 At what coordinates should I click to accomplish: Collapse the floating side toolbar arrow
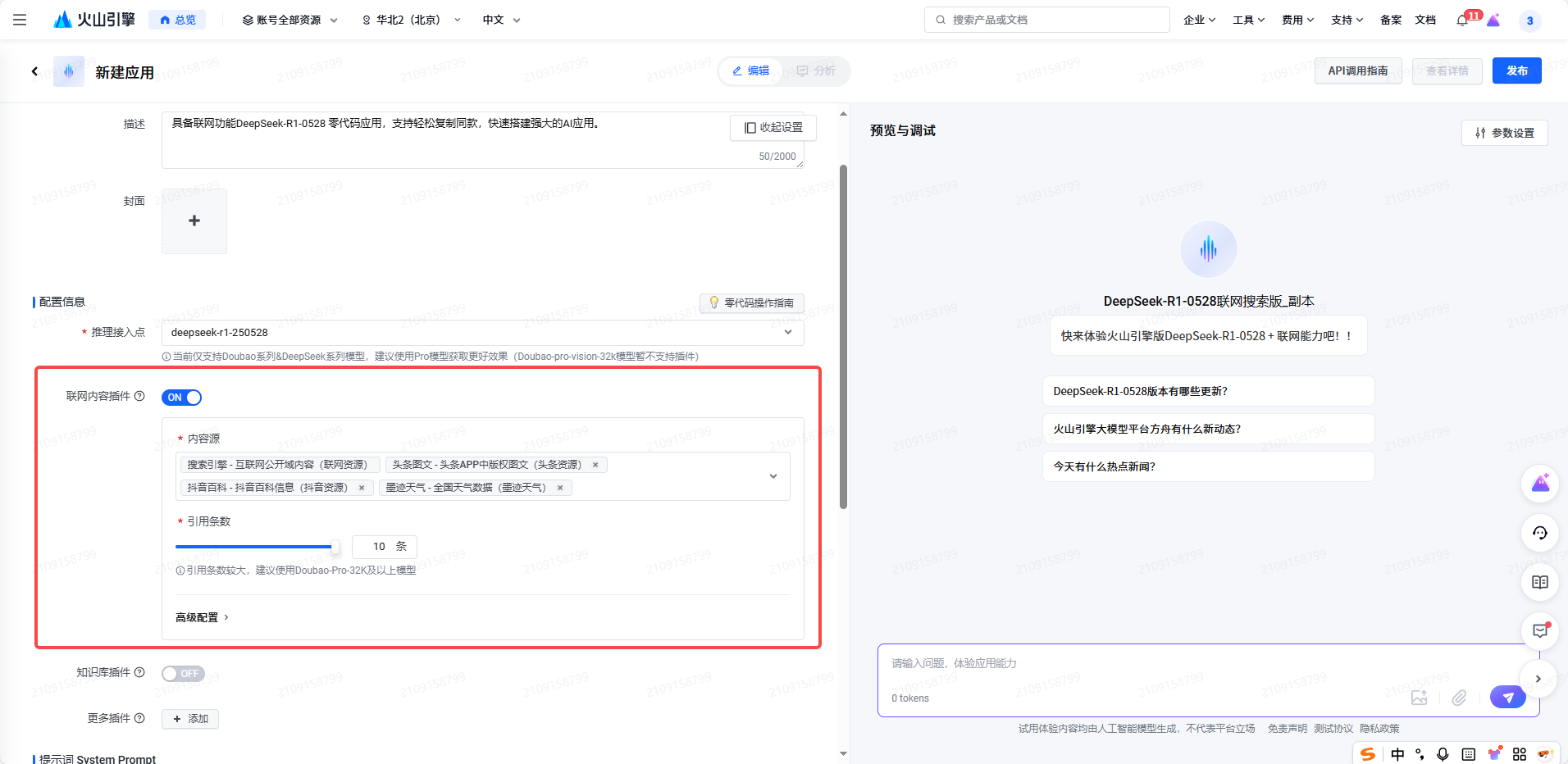coord(1538,679)
